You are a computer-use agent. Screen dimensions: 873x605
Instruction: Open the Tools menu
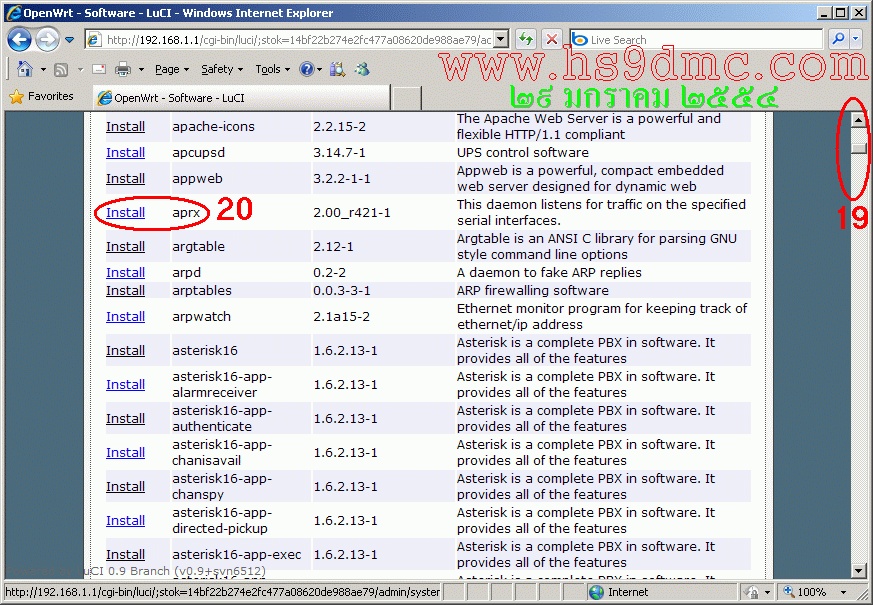point(273,70)
